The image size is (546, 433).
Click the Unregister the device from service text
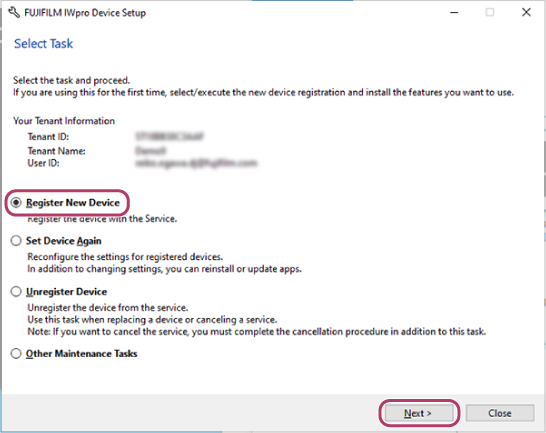point(108,308)
